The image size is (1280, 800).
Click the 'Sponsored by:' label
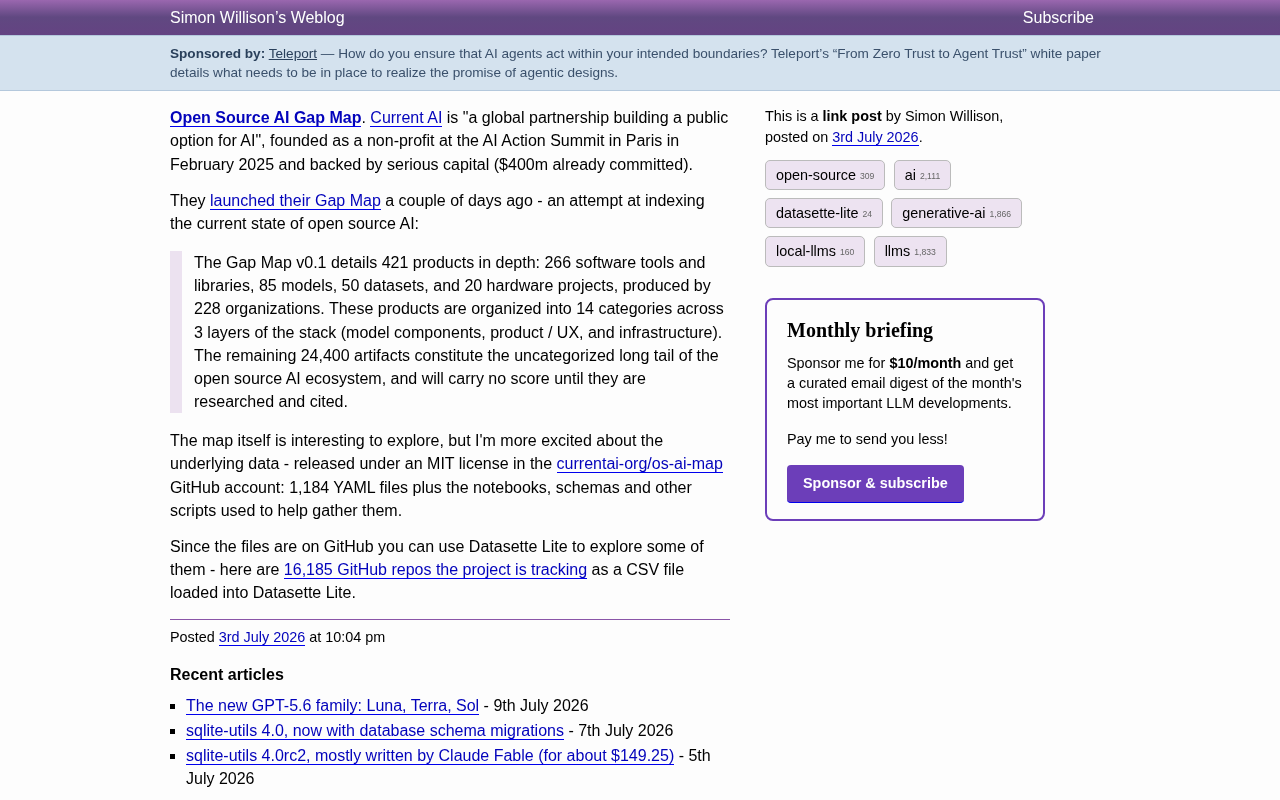tap(217, 54)
